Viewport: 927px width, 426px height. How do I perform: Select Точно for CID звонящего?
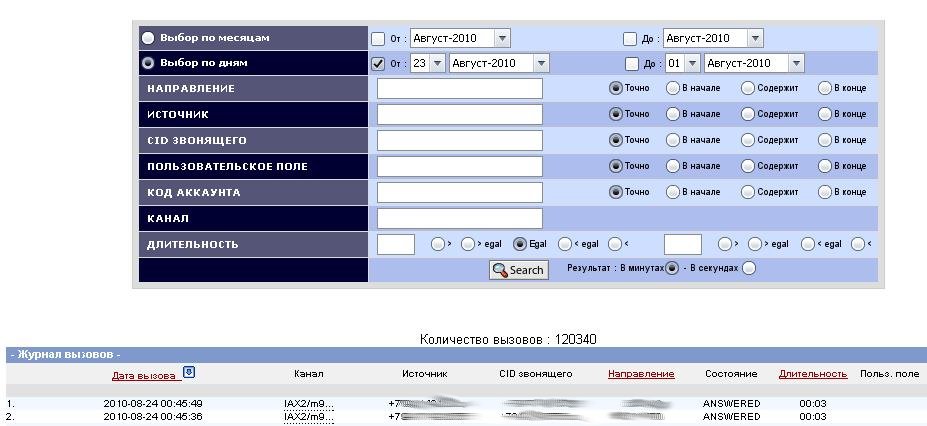point(616,140)
